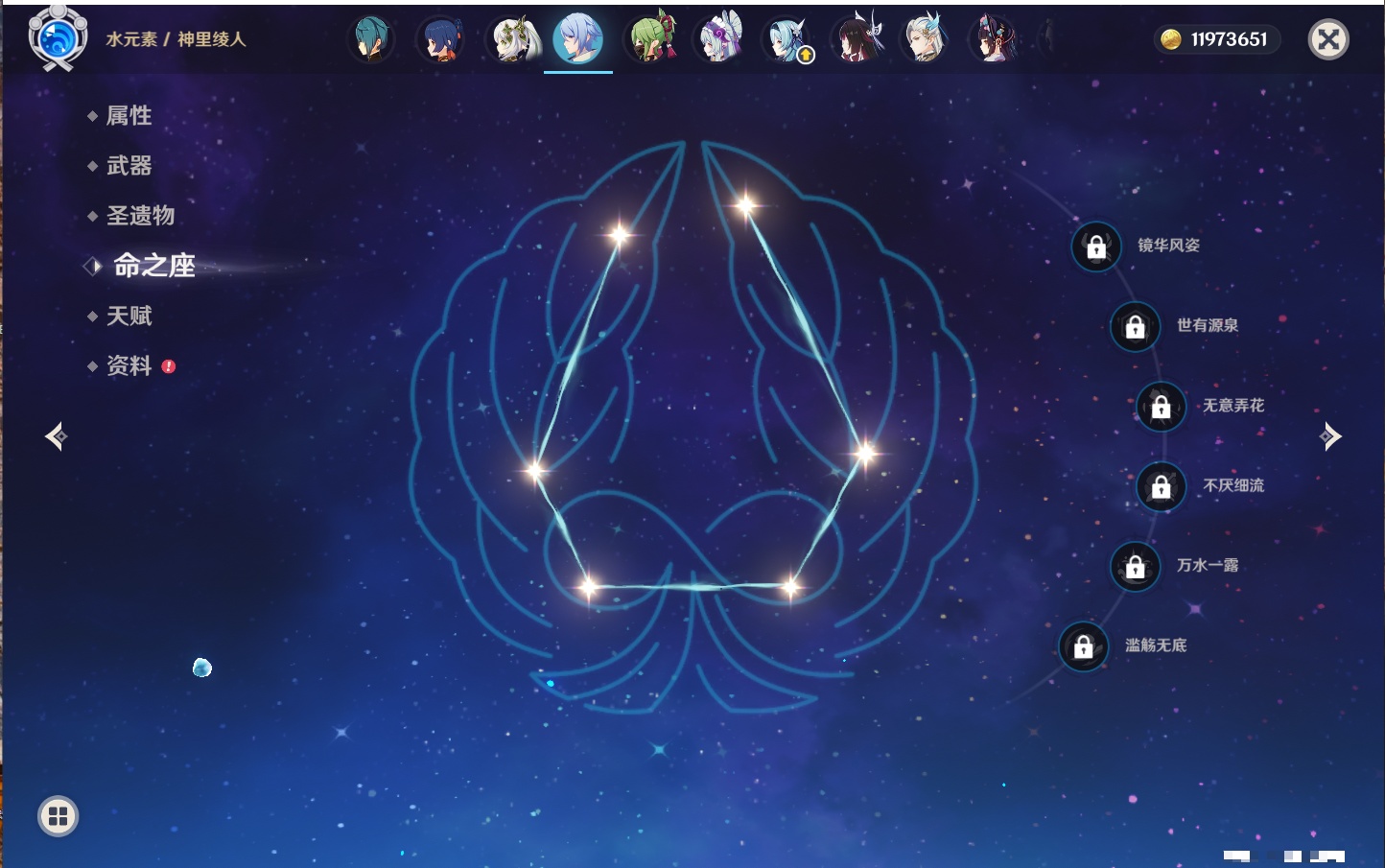Select the portrait with the yellow upgrade arrow
Image resolution: width=1385 pixels, height=868 pixels.
(x=786, y=39)
